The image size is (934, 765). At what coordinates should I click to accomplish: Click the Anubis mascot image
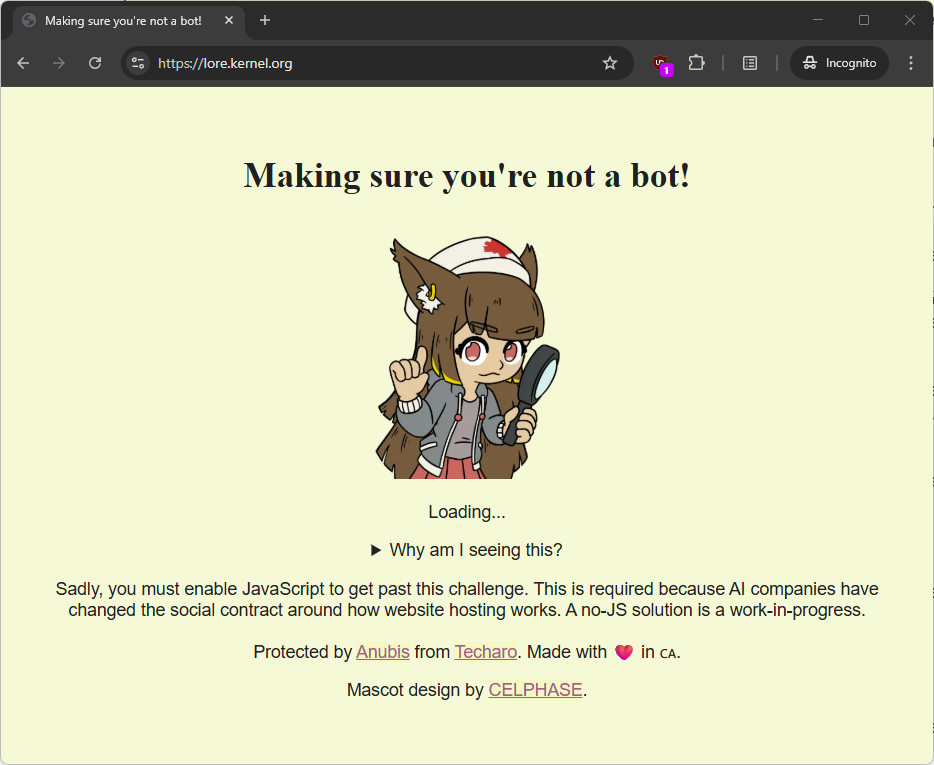tap(467, 358)
